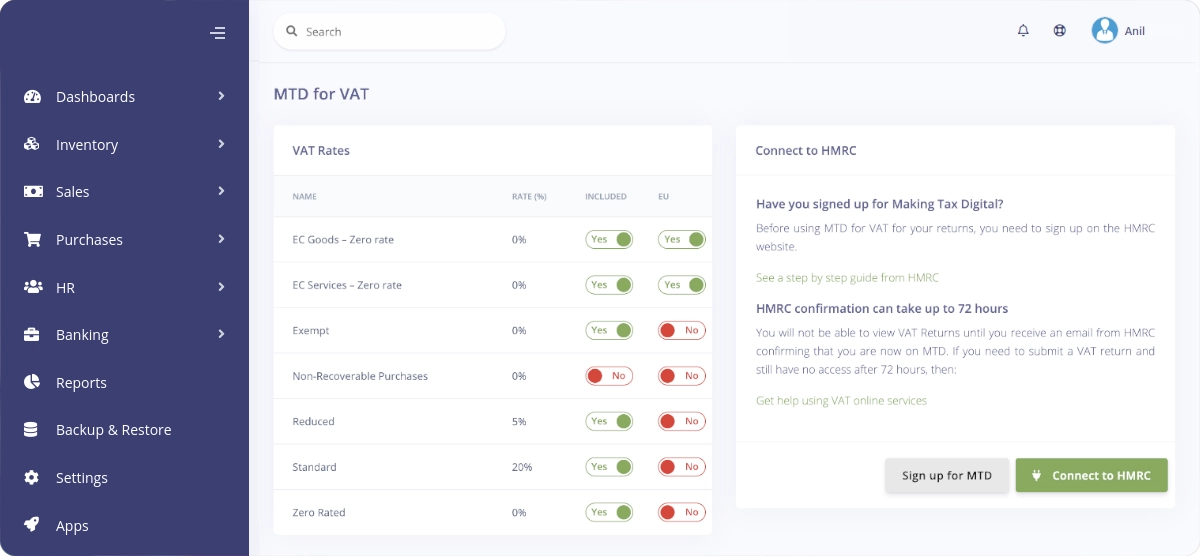Click the Reports pie chart icon
This screenshot has height=556, width=1200.
(32, 382)
